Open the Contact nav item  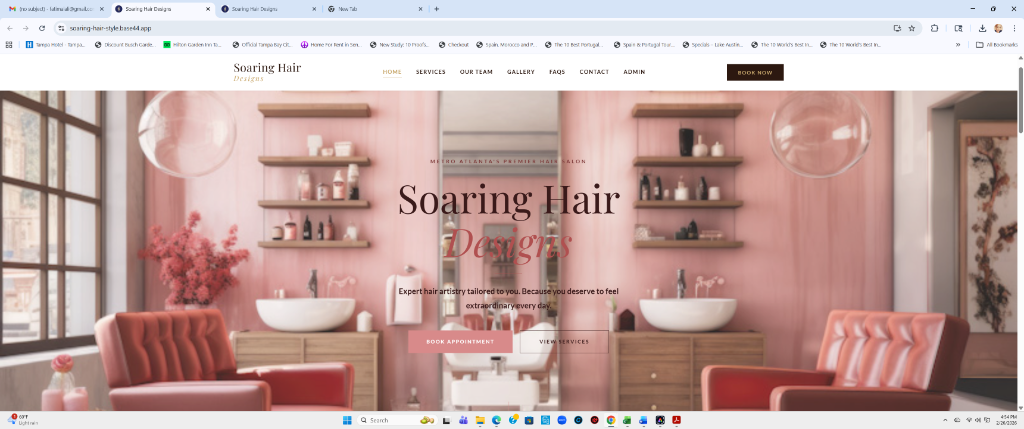pyautogui.click(x=594, y=72)
